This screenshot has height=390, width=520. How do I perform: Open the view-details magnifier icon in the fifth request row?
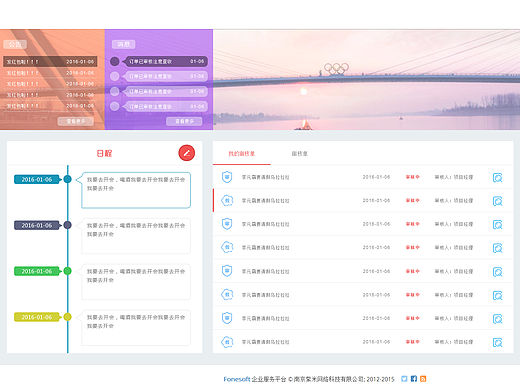[x=497, y=272]
